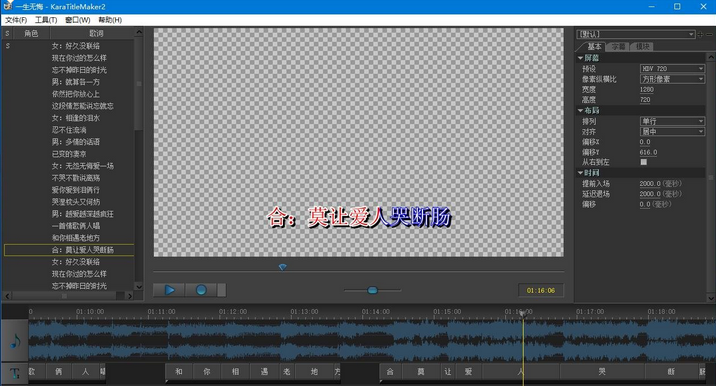
Task: Click the up arrow of the lyric list scrollbar
Action: pos(139,32)
